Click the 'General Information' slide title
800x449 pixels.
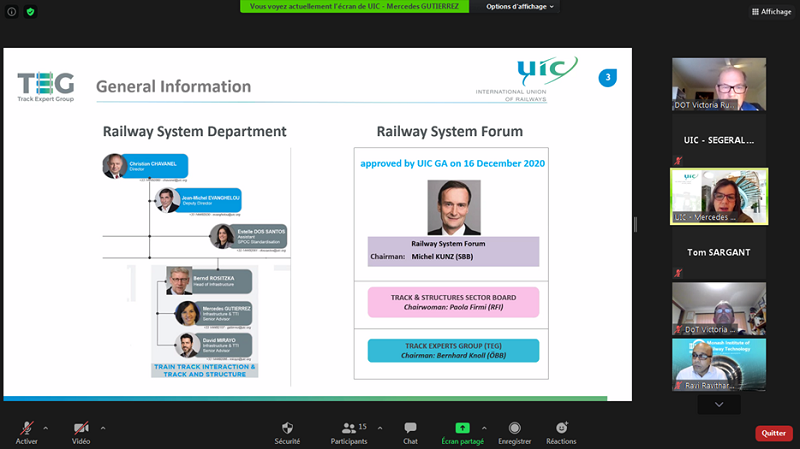coord(173,86)
